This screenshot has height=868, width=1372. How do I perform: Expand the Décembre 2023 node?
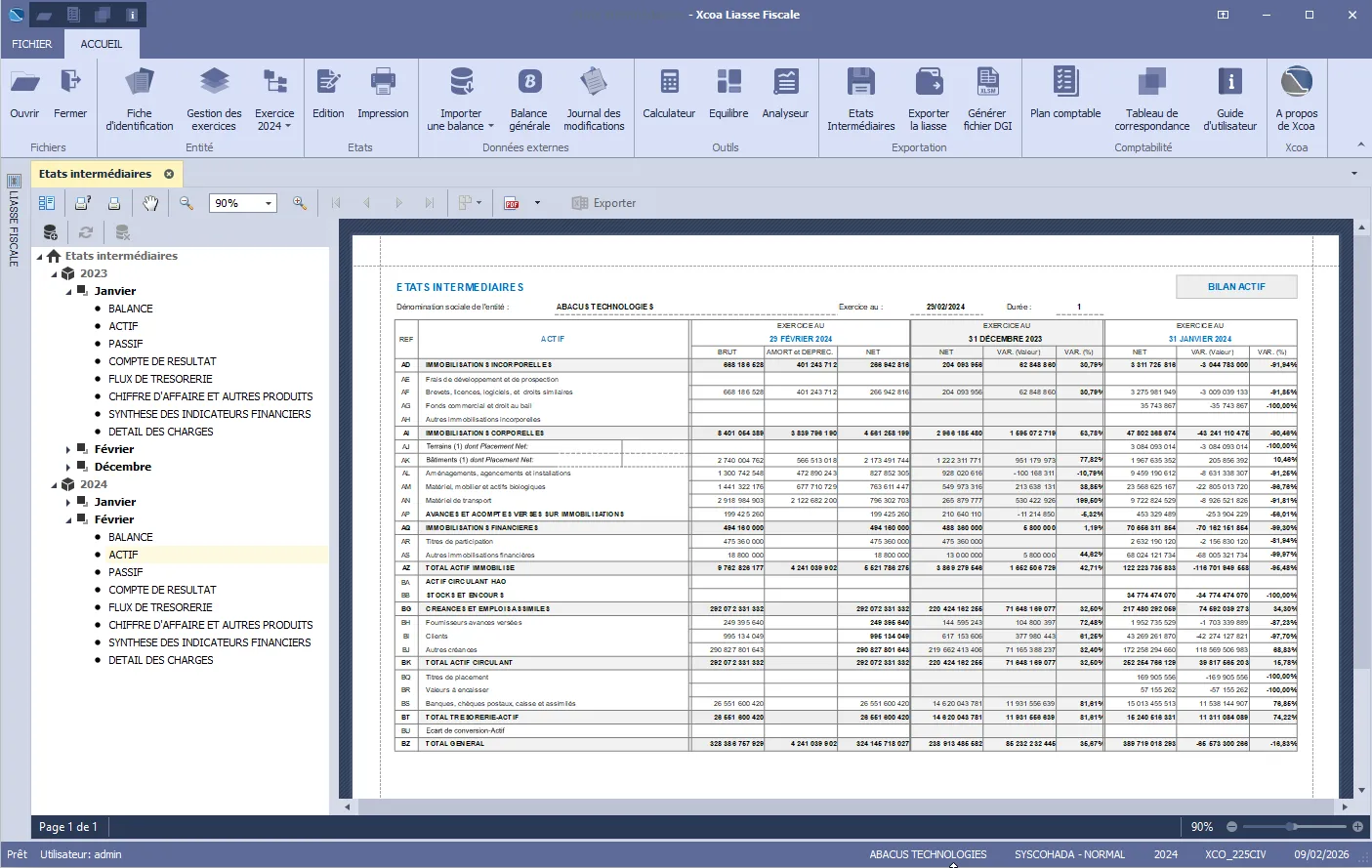[68, 468]
